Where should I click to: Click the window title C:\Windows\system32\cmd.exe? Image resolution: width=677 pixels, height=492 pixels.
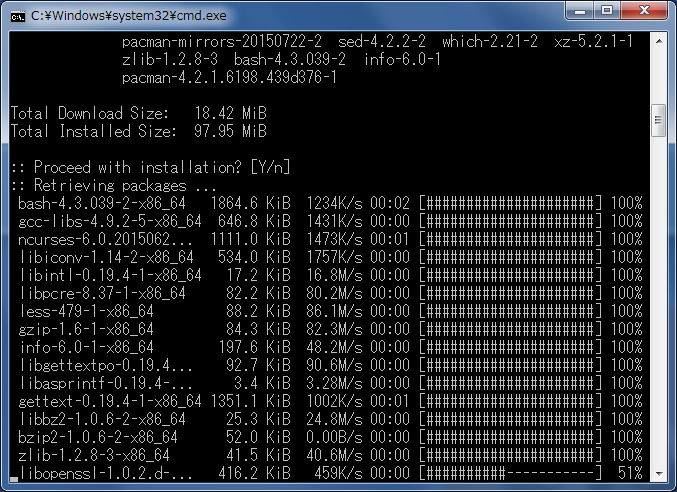(129, 16)
